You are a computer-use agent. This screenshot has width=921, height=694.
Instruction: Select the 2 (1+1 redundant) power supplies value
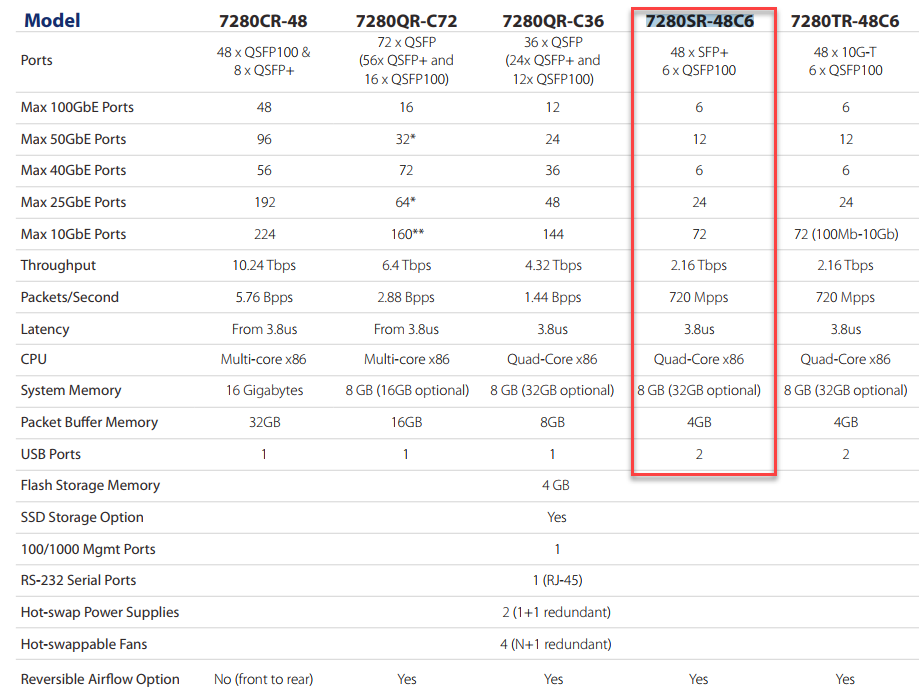[x=557, y=612]
